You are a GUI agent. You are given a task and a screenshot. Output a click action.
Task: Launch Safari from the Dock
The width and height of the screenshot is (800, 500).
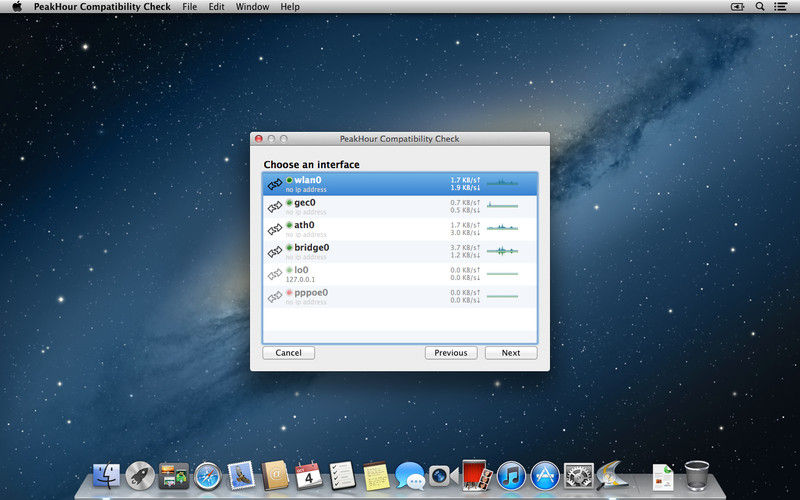click(208, 476)
